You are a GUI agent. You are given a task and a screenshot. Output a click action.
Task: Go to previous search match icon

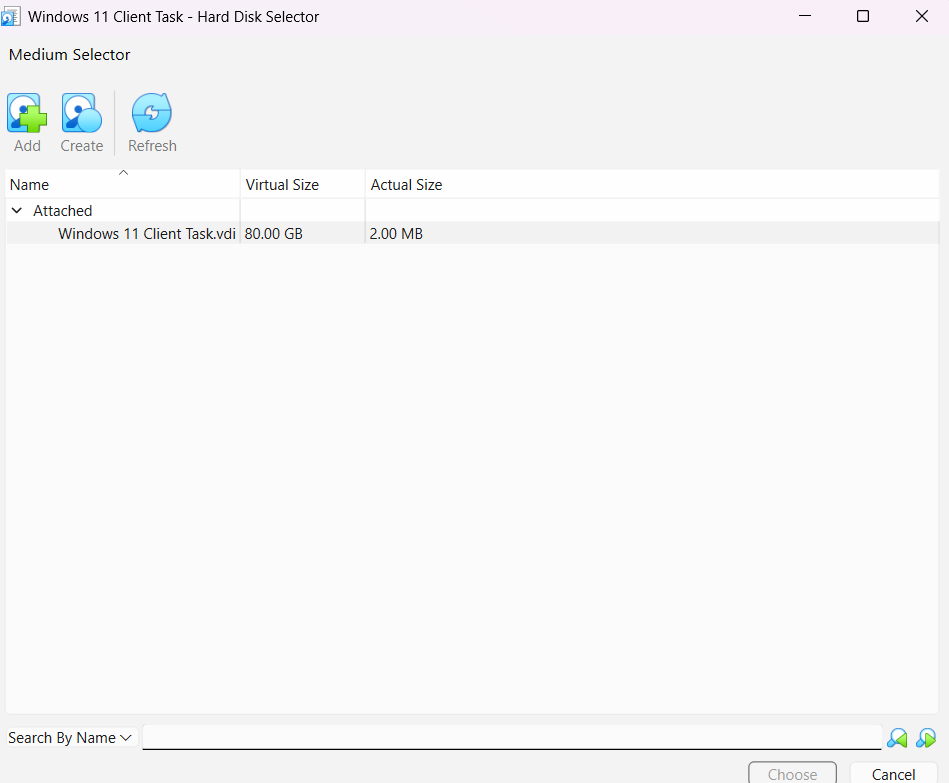897,739
